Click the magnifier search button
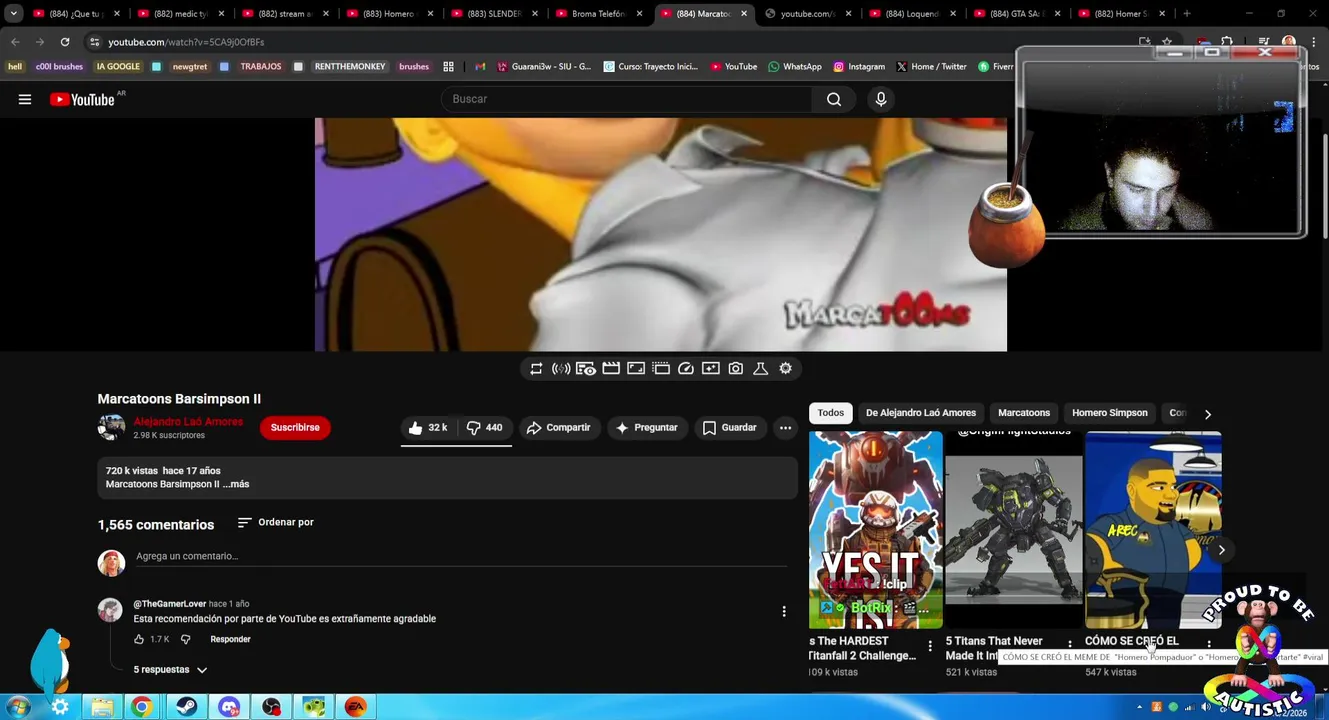The image size is (1329, 720). (834, 99)
